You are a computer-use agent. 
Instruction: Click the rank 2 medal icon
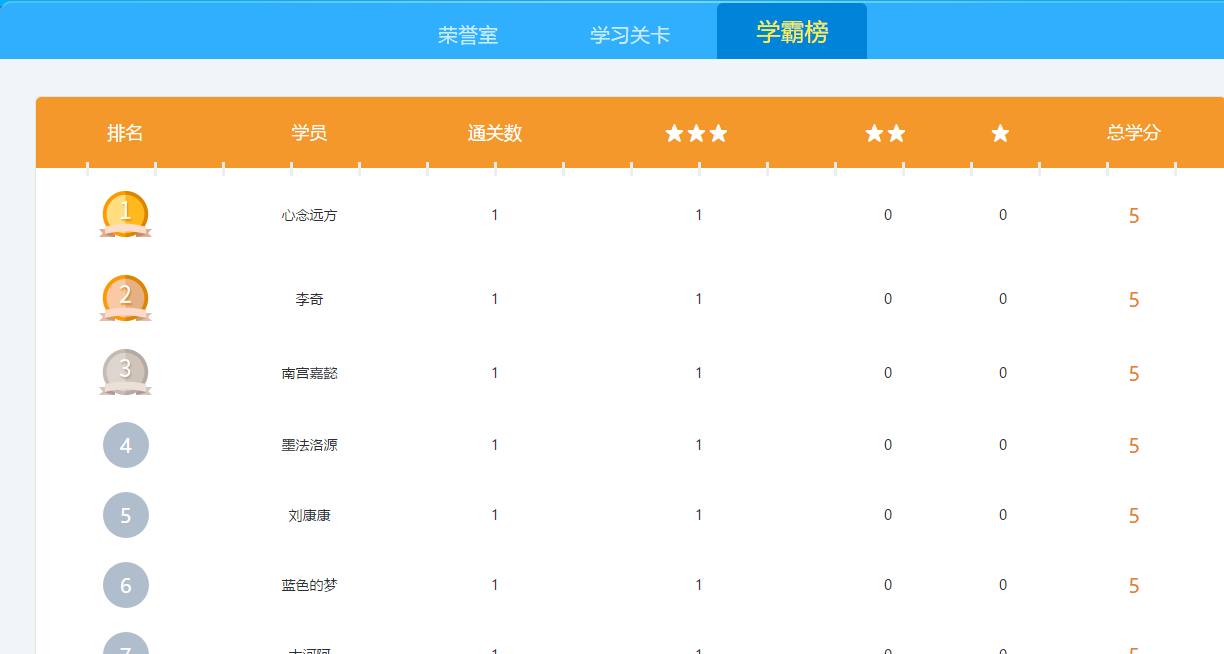click(125, 297)
